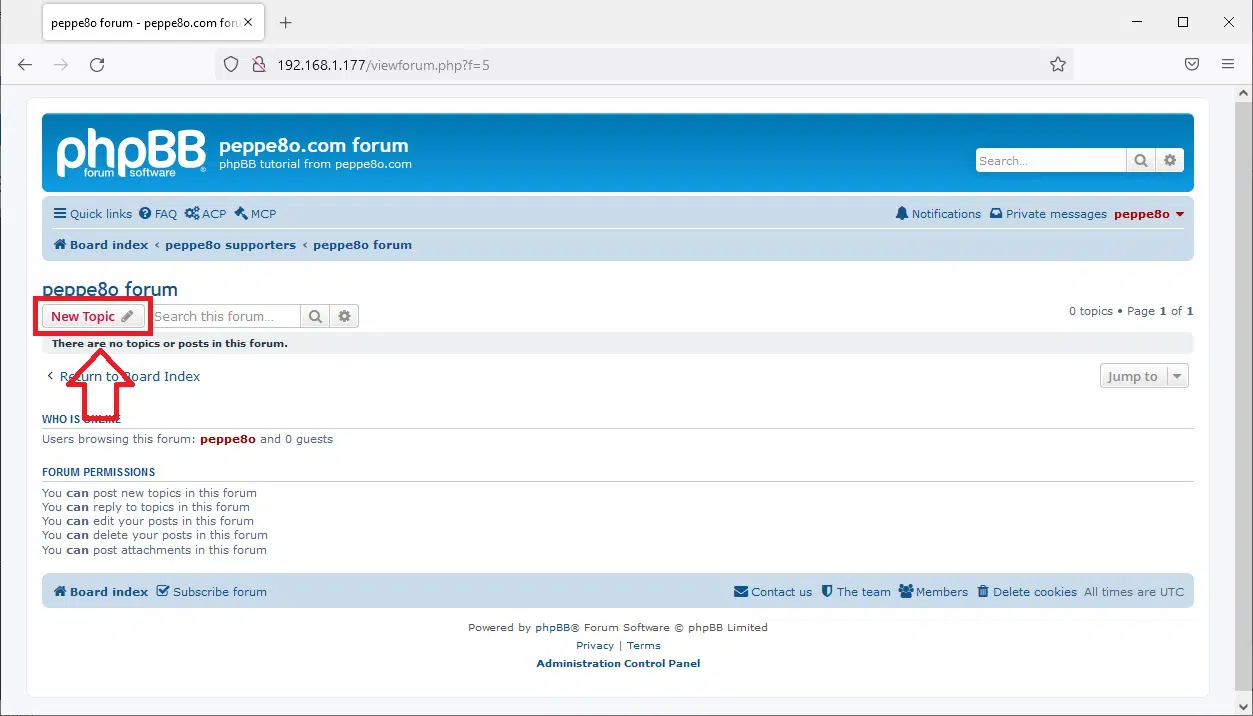Open MCP moderator control panel link

(255, 214)
